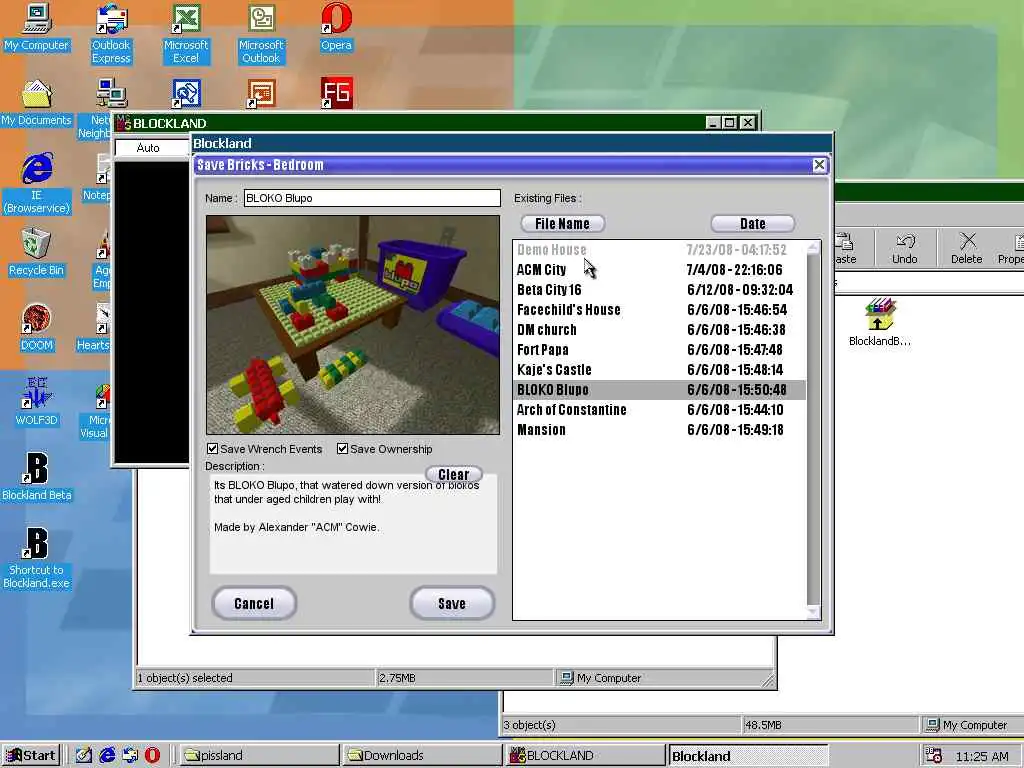
Task: Open the Start menu
Action: click(x=31, y=756)
